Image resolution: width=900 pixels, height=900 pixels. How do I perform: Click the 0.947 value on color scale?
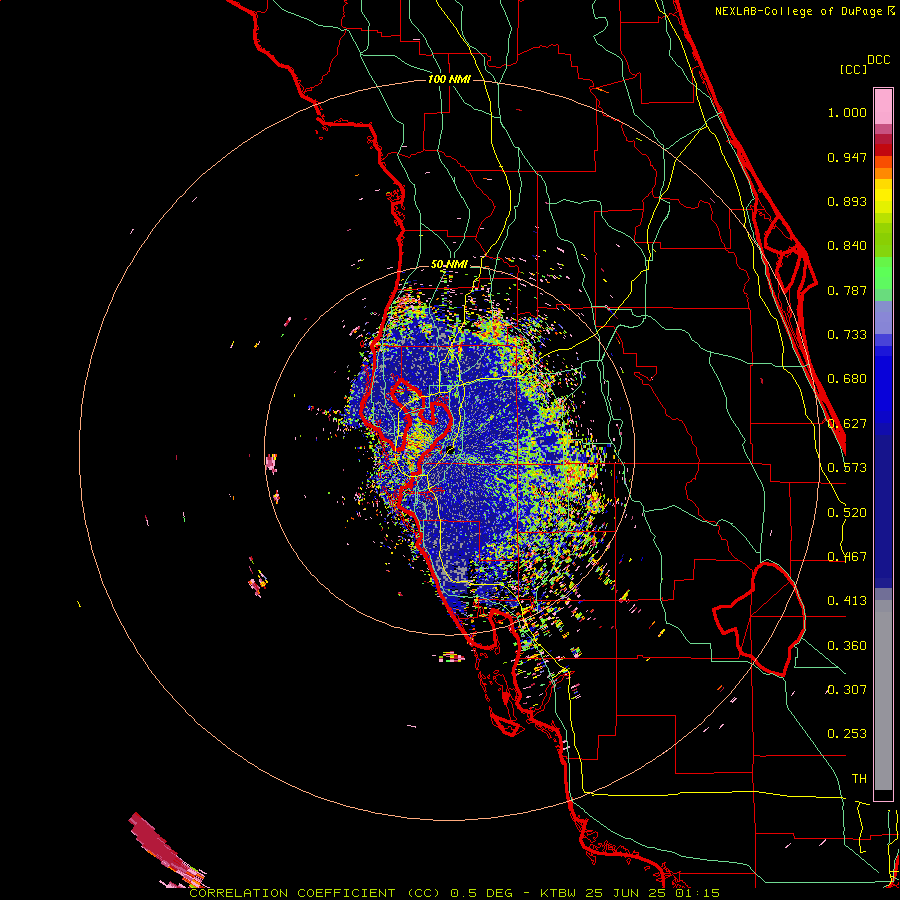pos(847,157)
